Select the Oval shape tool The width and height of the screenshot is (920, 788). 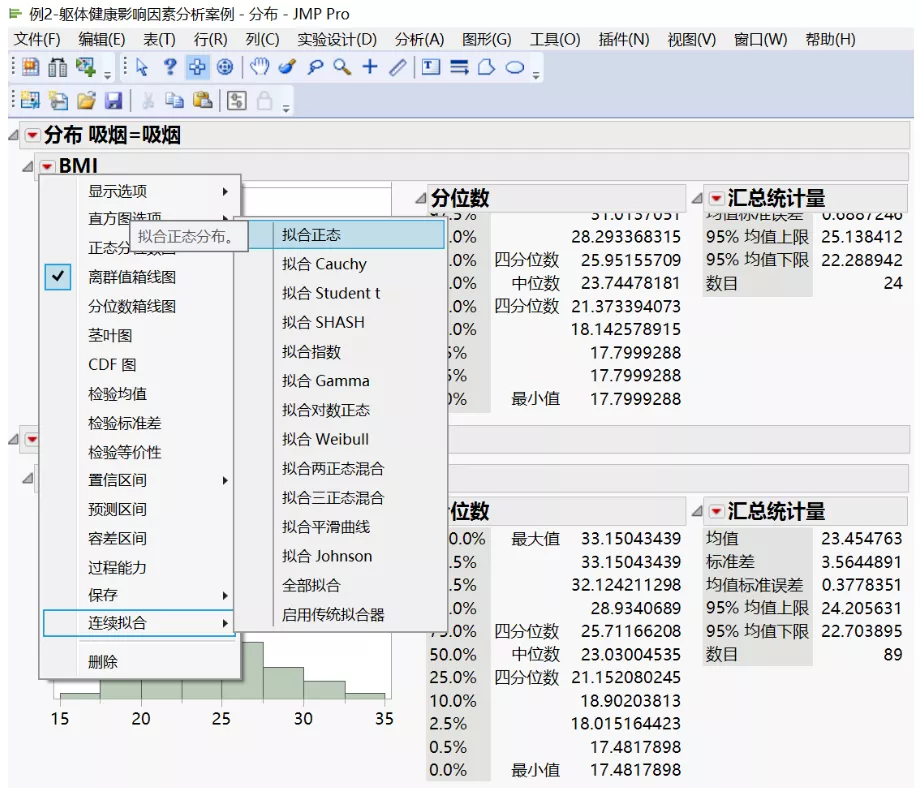515,67
